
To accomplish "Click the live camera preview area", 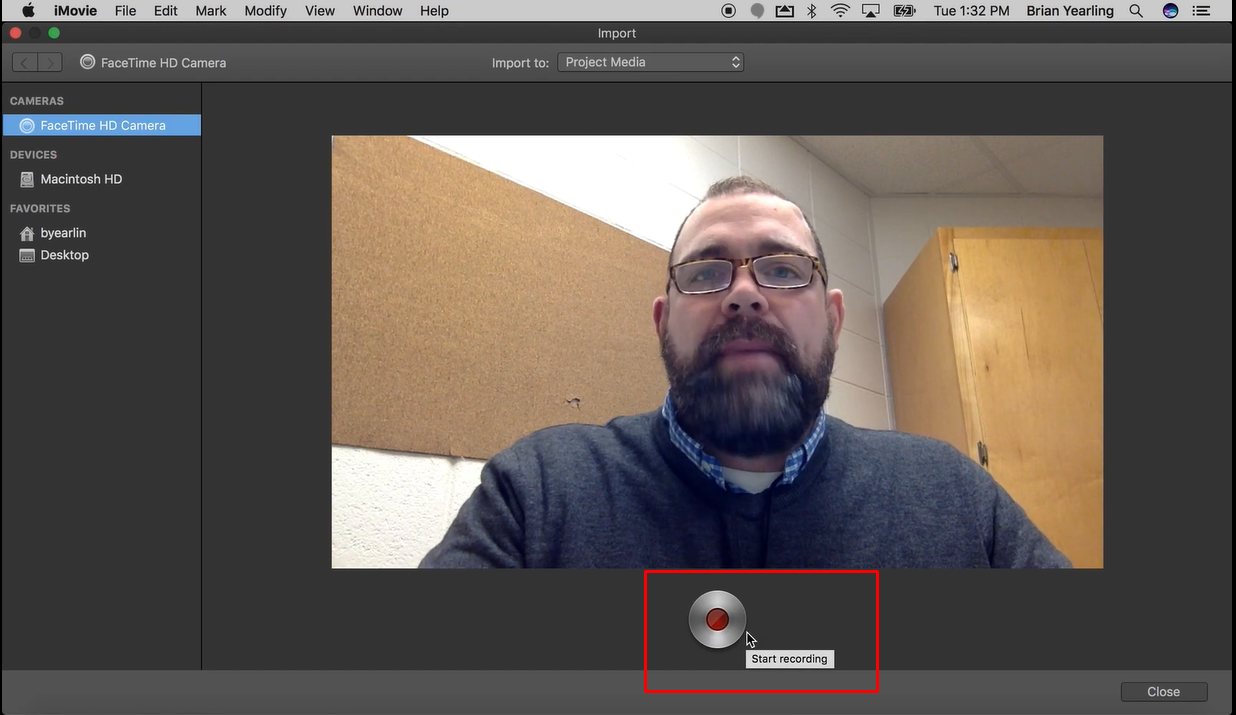I will [717, 350].
